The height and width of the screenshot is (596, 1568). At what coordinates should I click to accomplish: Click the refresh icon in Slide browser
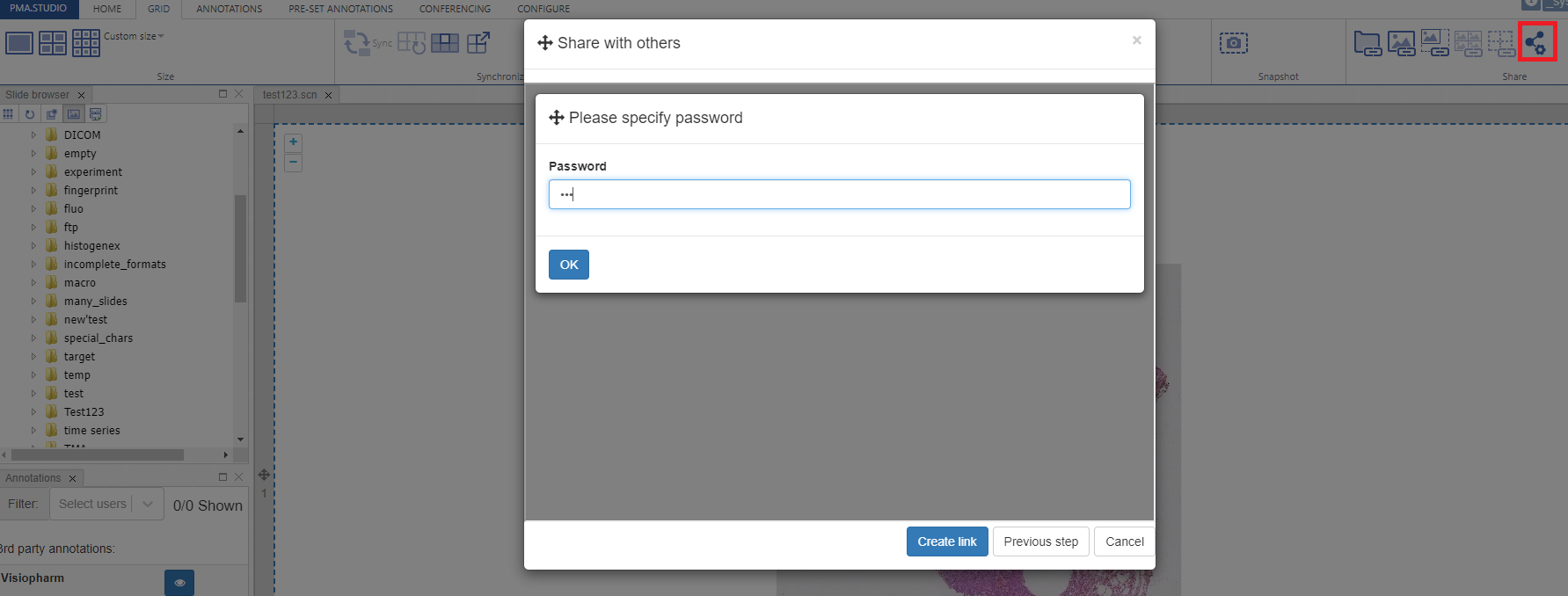pos(30,114)
